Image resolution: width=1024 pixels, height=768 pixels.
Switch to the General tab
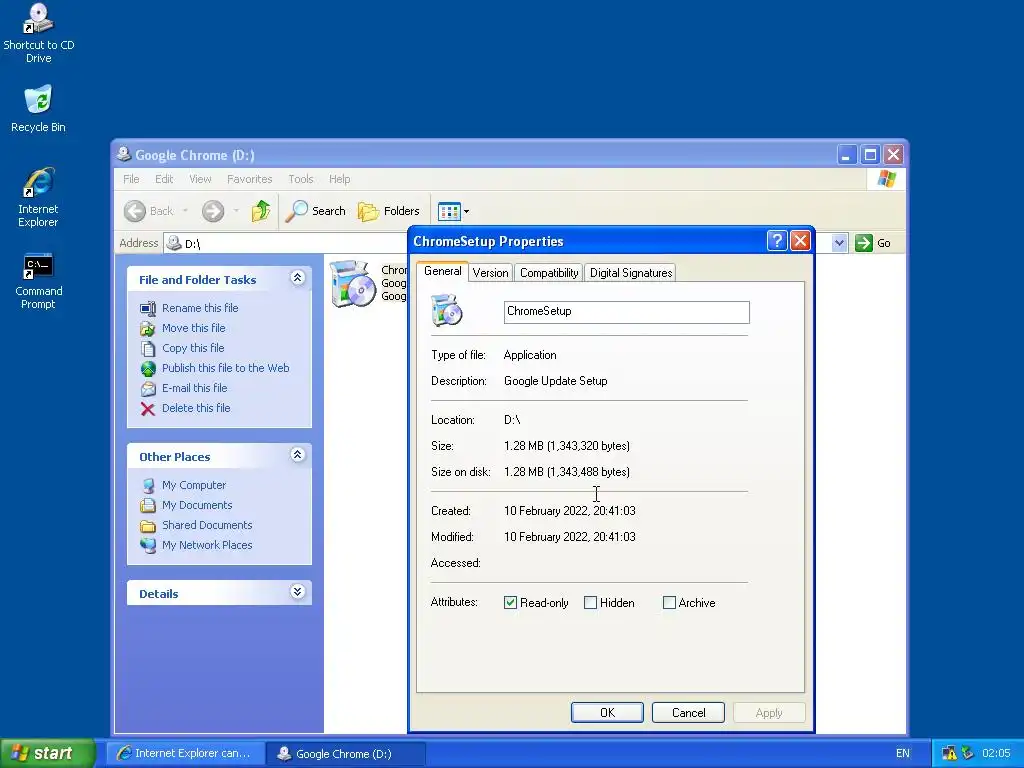[x=442, y=271]
